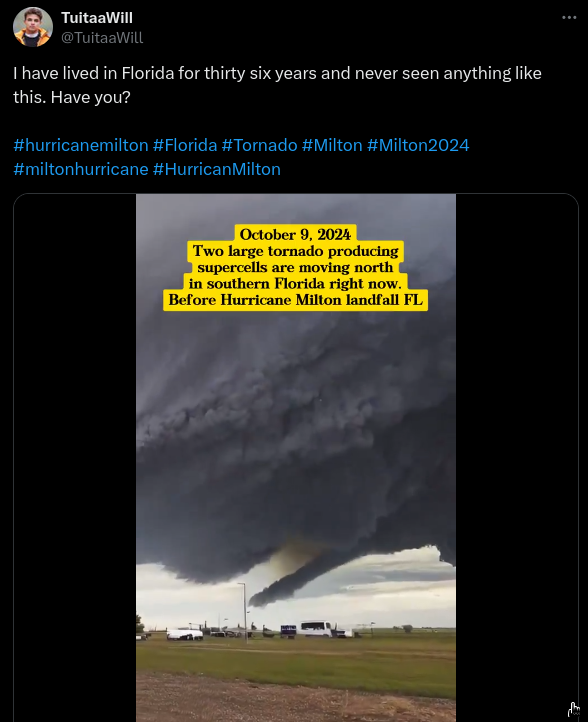This screenshot has height=722, width=588.
Task: Play the storm cloud video
Action: click(296, 458)
